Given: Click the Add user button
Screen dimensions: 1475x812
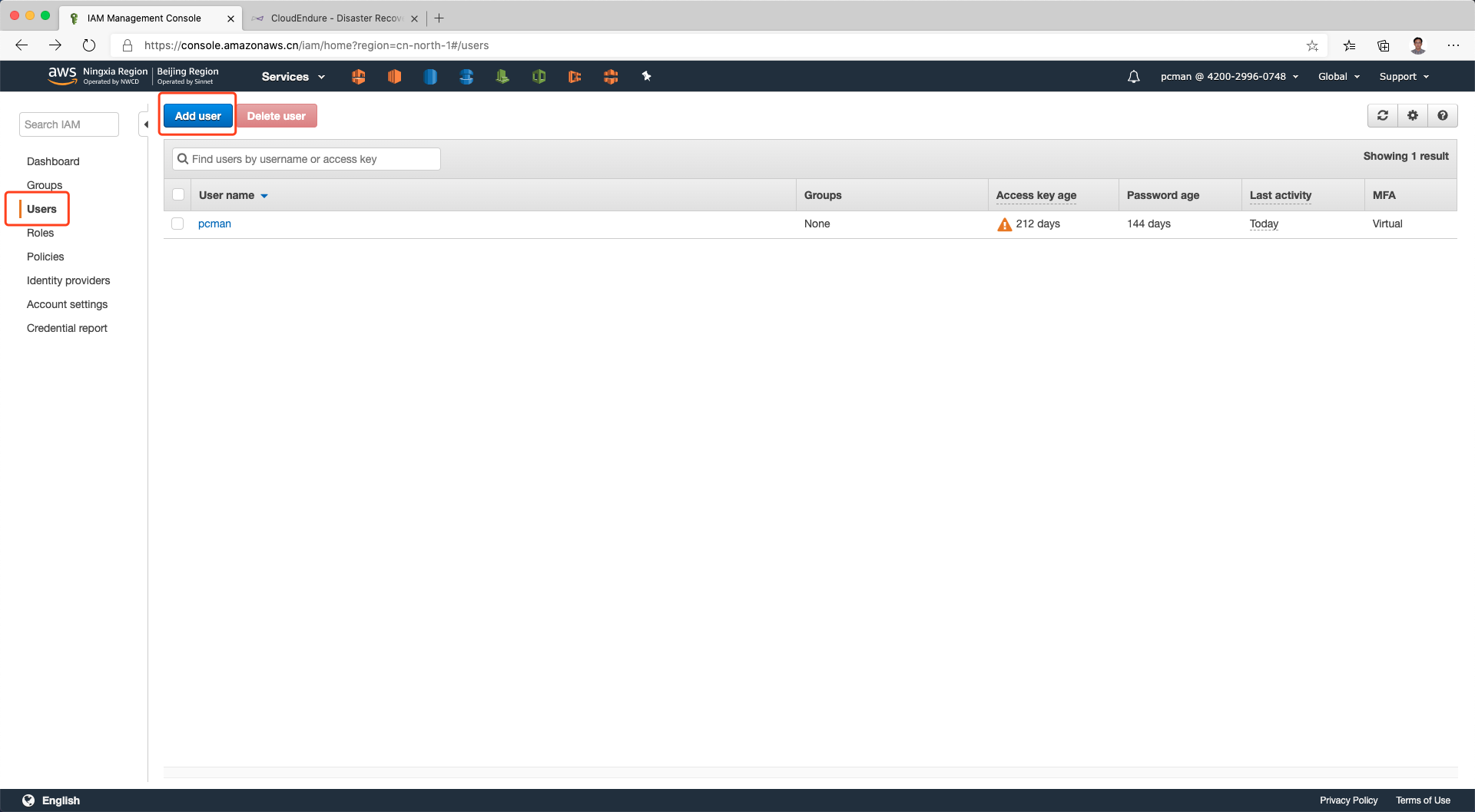Looking at the screenshot, I should (x=197, y=116).
